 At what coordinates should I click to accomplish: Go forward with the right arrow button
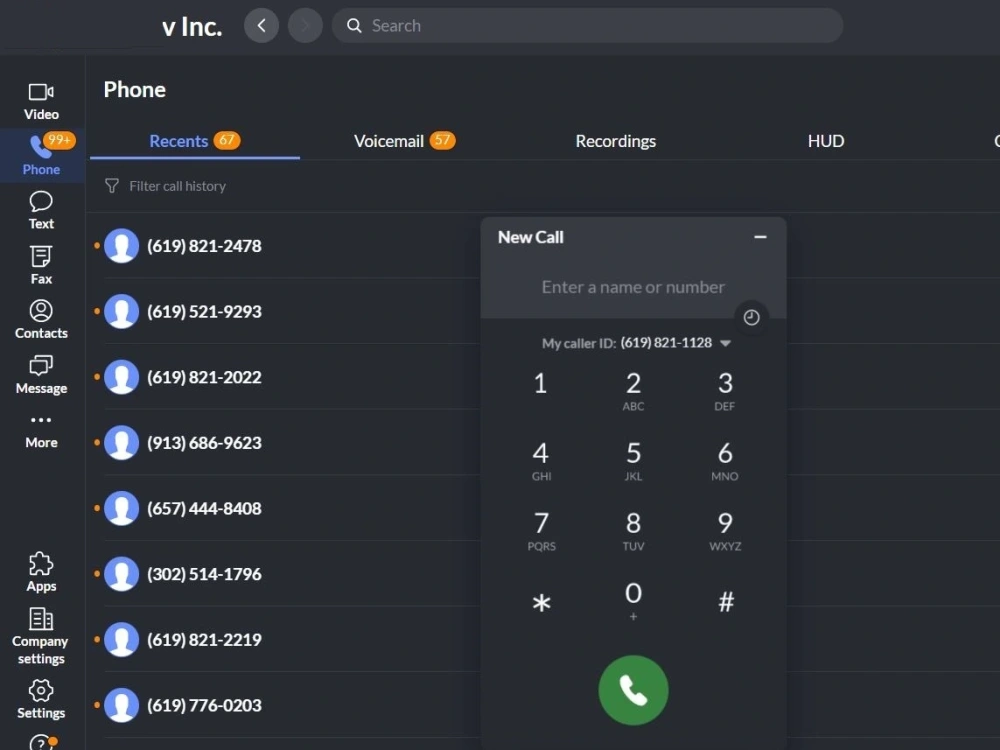305,26
